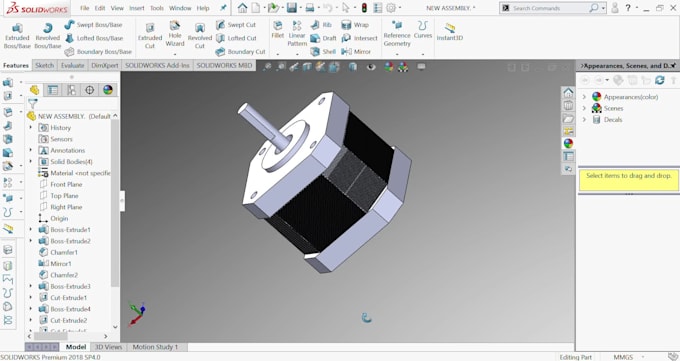
Task: Select Swept Cut feature
Action: pos(236,25)
